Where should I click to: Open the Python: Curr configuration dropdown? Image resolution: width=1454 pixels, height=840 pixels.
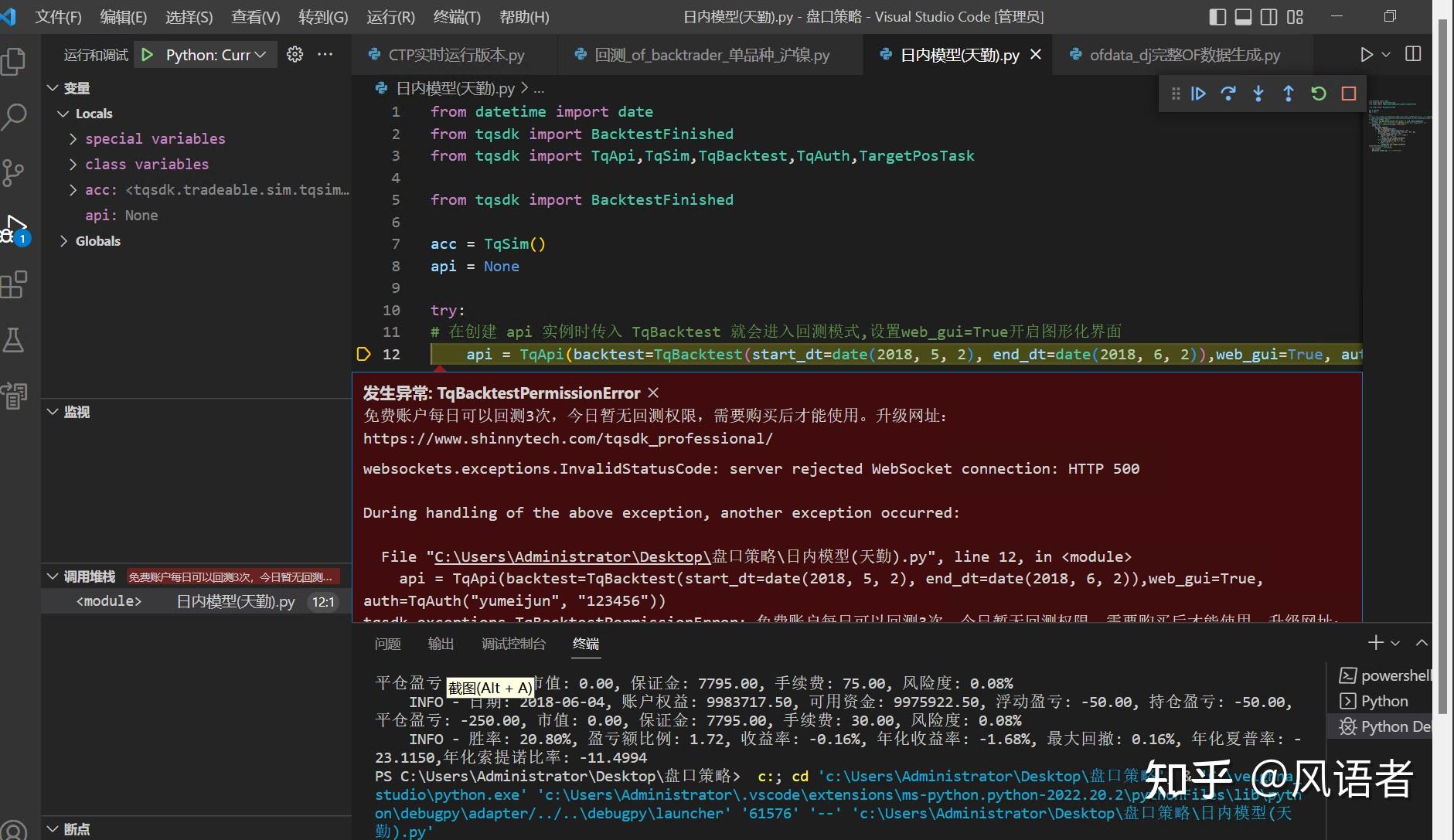point(216,55)
